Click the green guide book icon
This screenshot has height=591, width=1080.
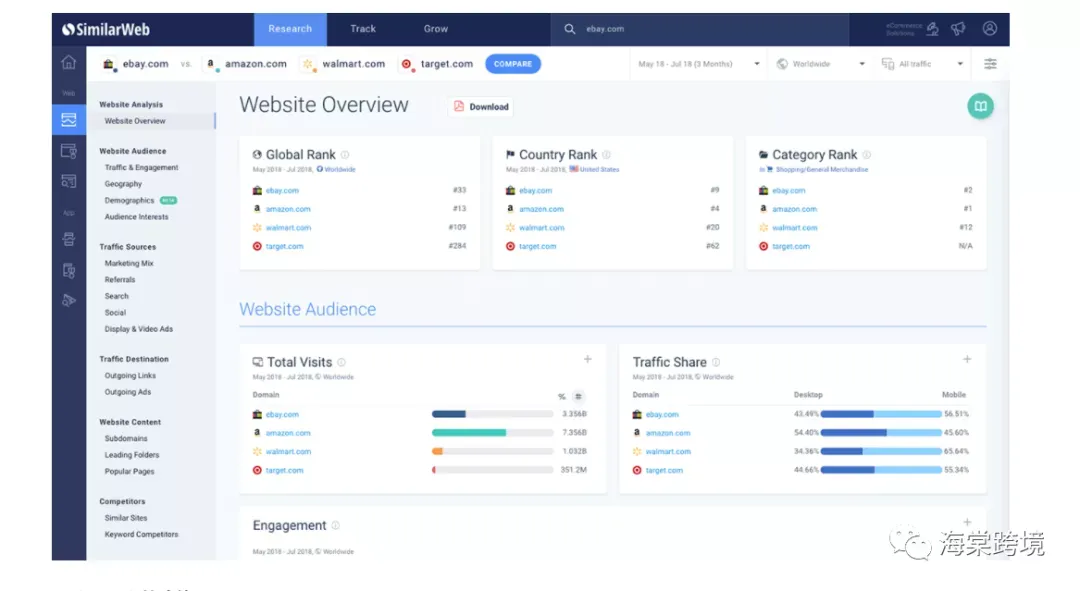979,107
